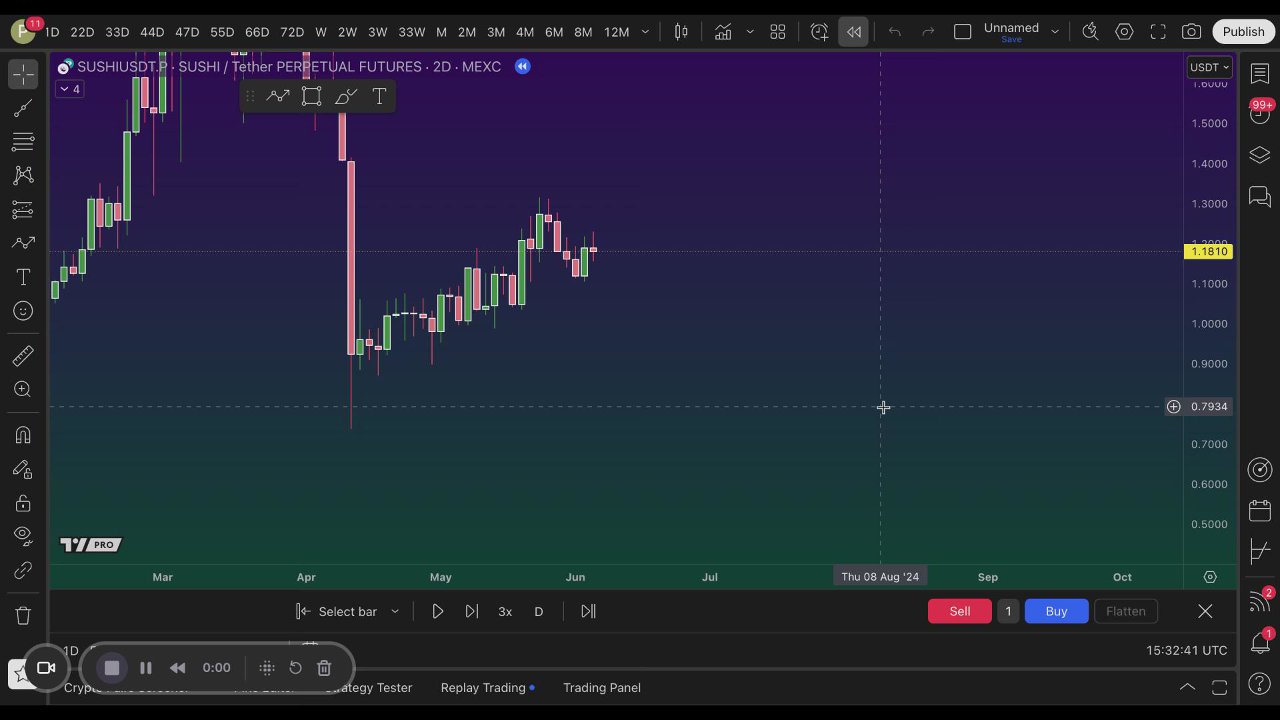1280x720 pixels.
Task: Change the D replay interval
Action: [x=538, y=611]
